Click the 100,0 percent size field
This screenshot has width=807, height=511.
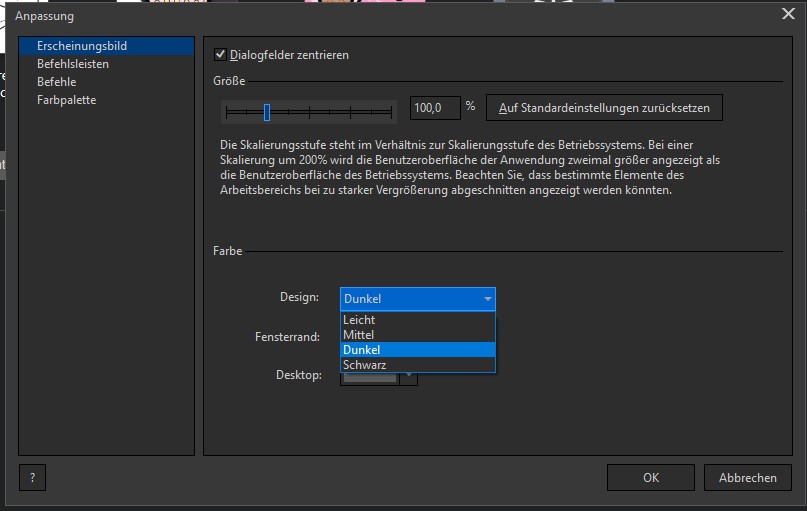pyautogui.click(x=435, y=108)
